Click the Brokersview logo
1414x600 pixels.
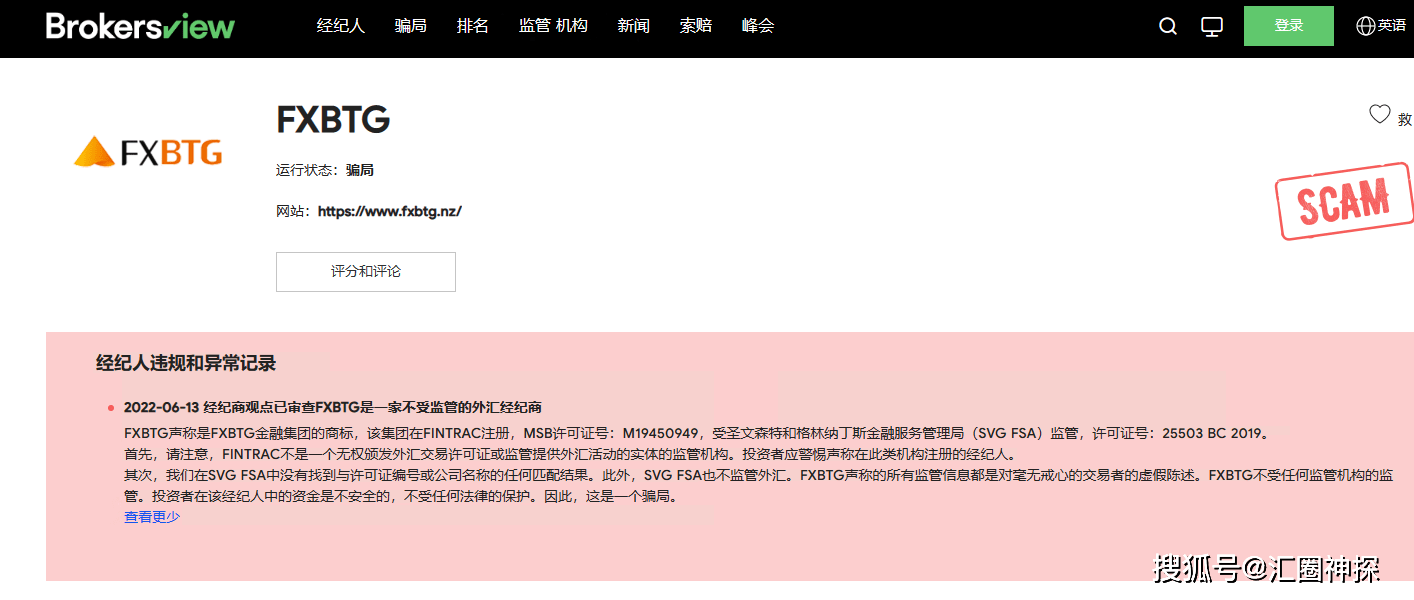[140, 26]
